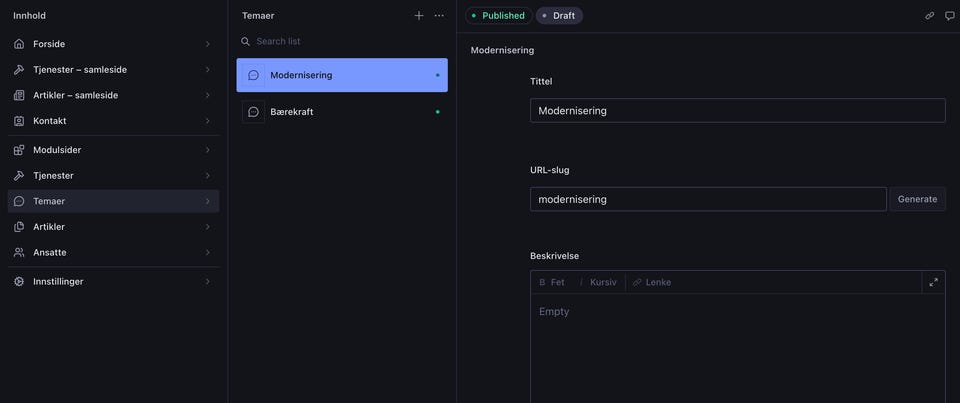Click the Innstillinger gear icon
This screenshot has width=960, height=403.
tap(19, 282)
